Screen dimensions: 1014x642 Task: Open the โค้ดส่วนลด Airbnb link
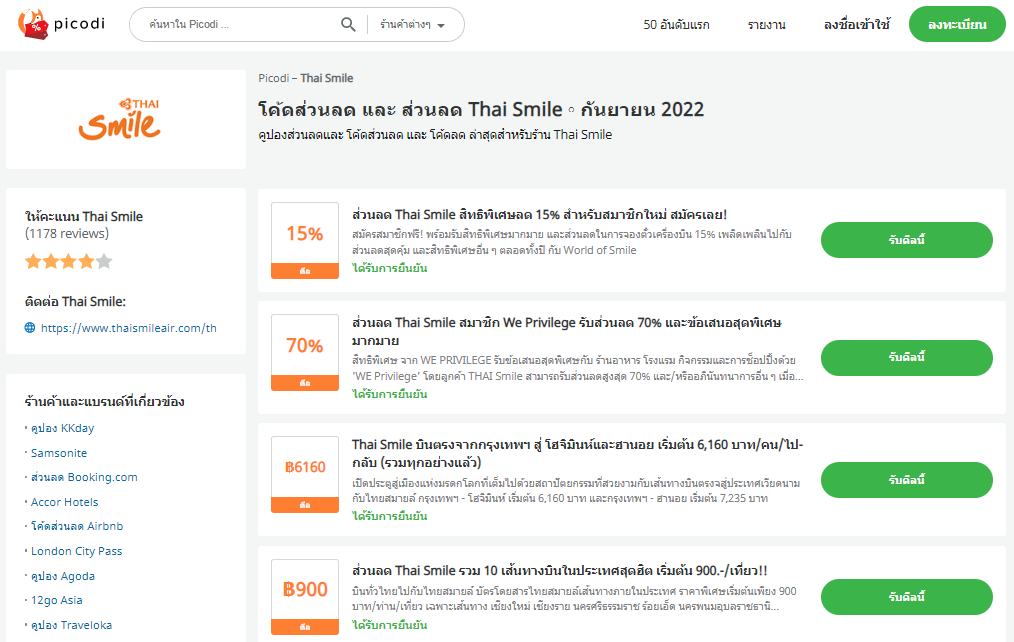[x=77, y=526]
